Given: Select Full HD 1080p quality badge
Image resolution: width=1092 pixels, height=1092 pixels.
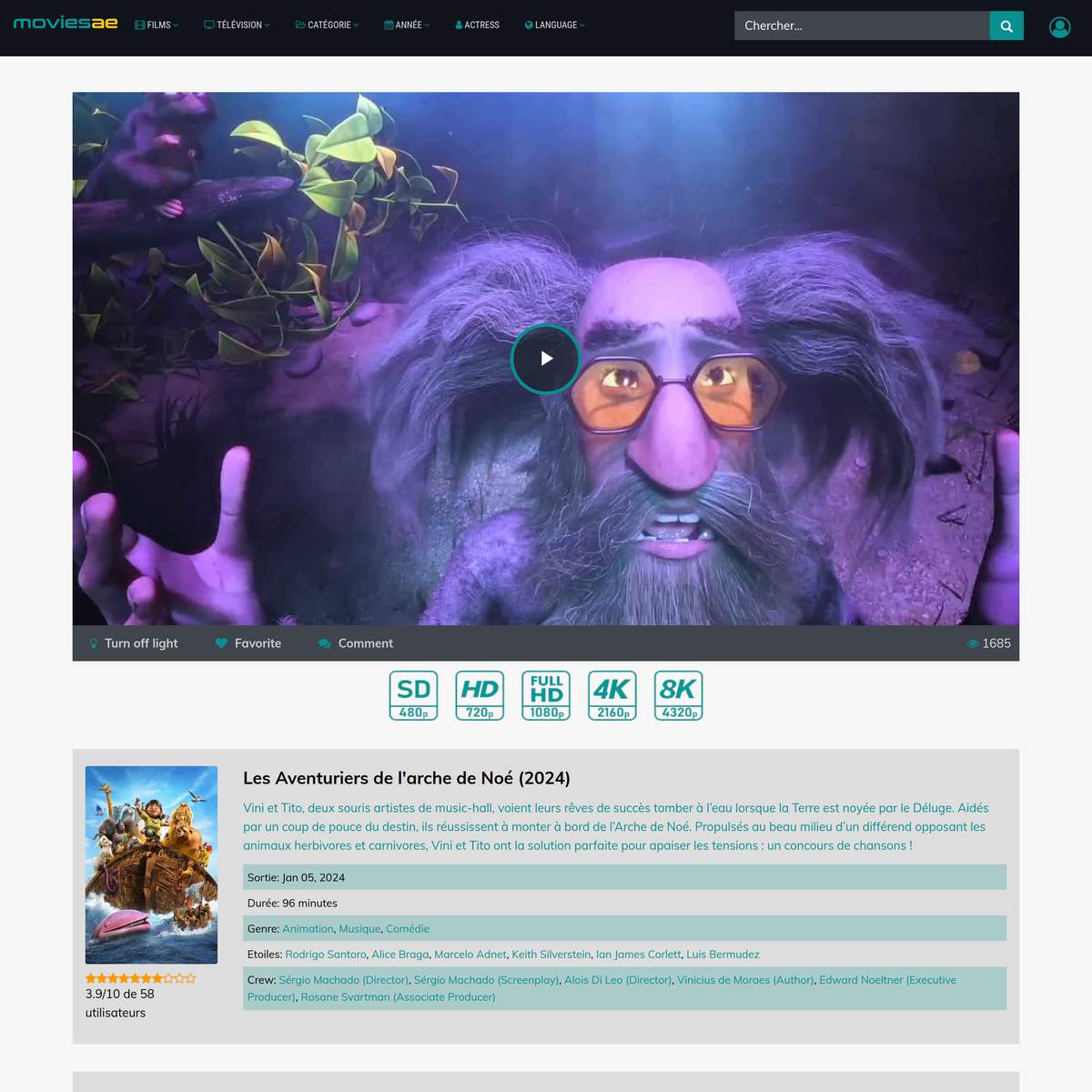Looking at the screenshot, I should (x=546, y=695).
